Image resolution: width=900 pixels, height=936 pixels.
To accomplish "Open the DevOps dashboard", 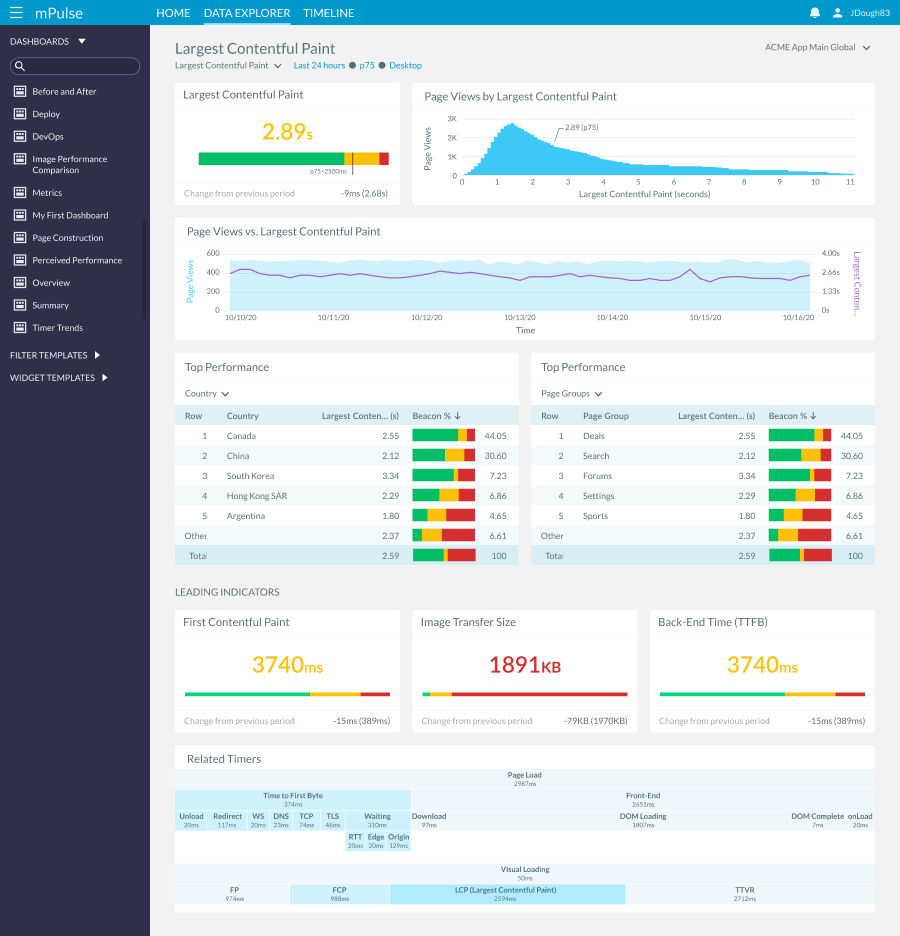I will coord(48,136).
